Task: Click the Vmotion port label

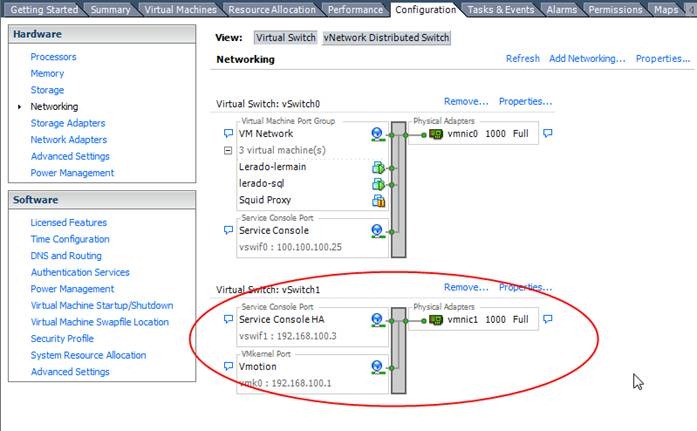Action: 257,367
